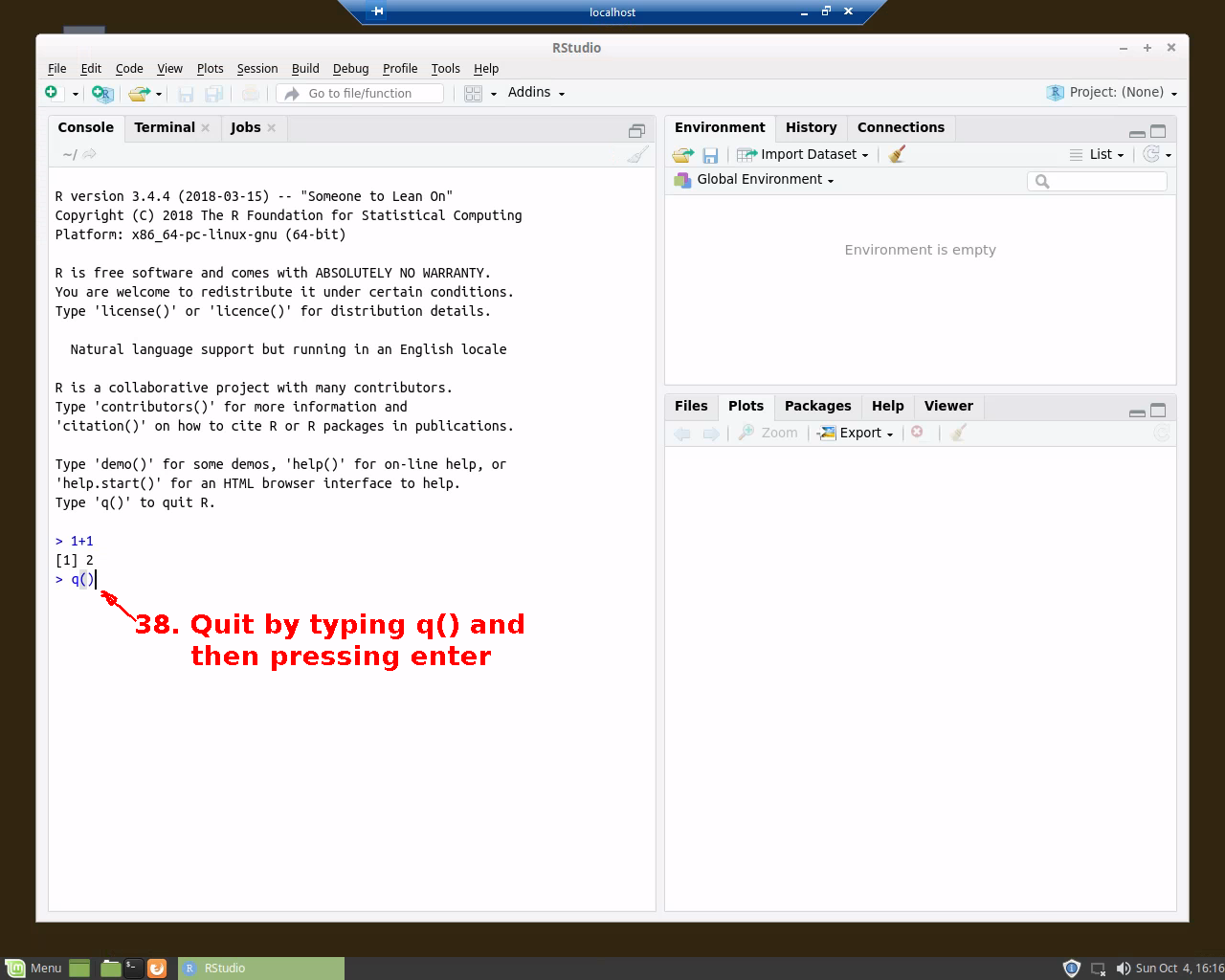
Task: Click the load workspace folder icon
Action: [682, 155]
